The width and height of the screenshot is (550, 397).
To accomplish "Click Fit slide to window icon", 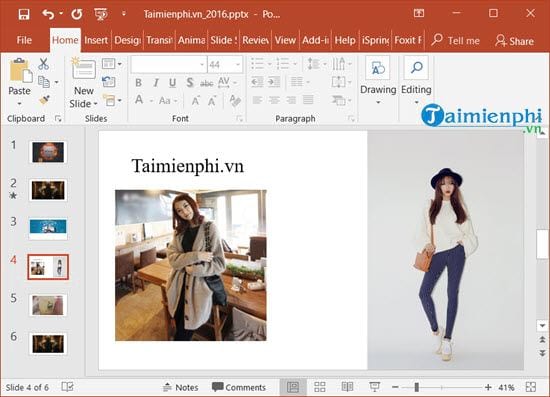I will (531, 387).
